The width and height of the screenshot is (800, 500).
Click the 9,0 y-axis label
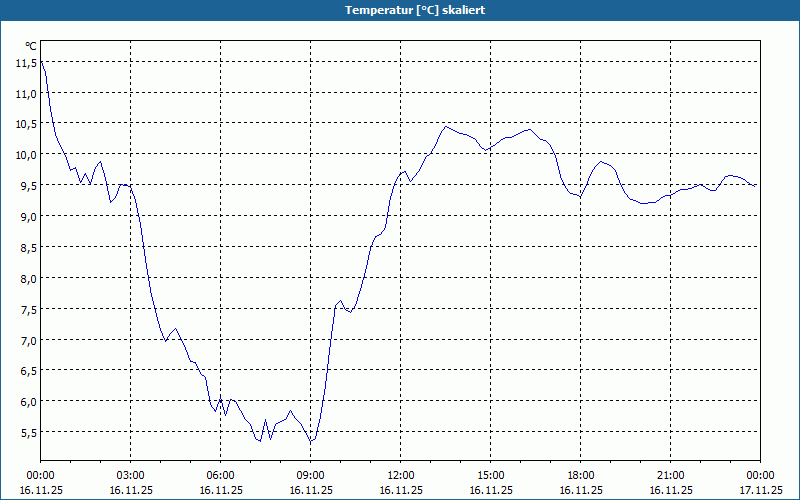pyautogui.click(x=29, y=217)
